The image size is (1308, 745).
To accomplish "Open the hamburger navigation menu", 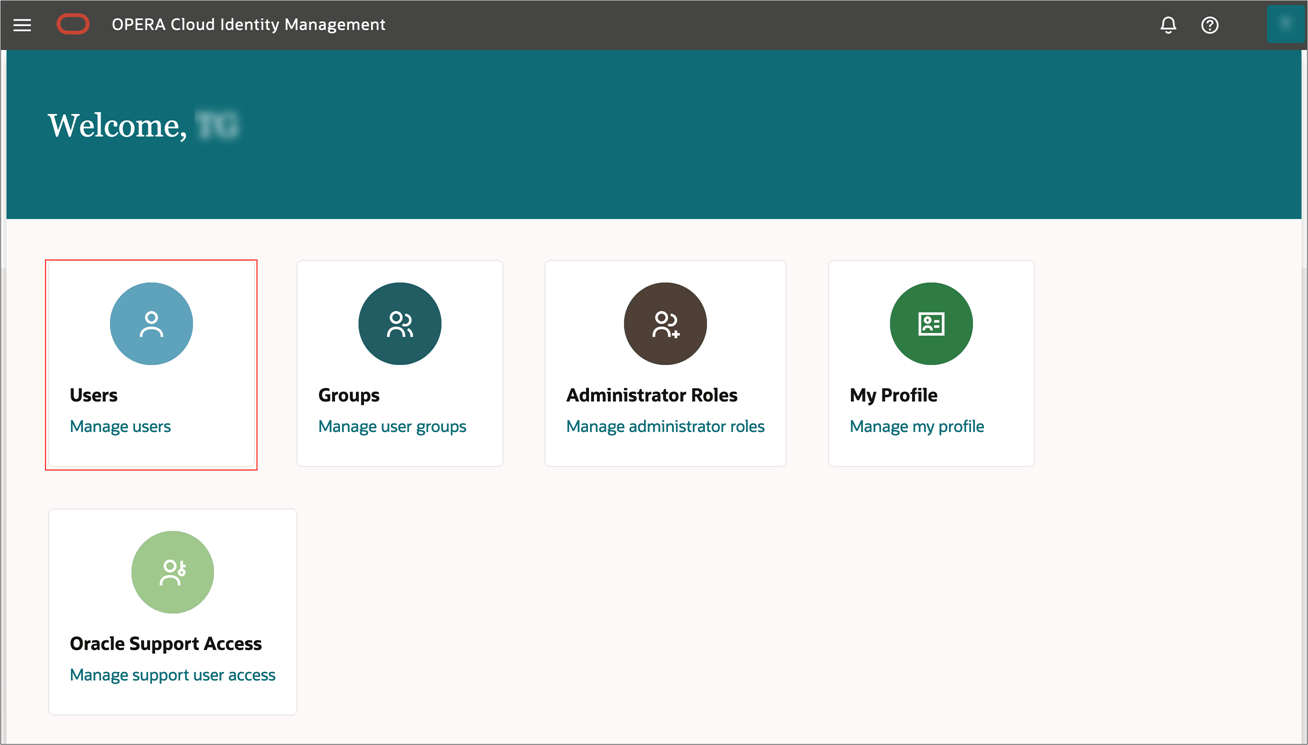I will point(22,25).
